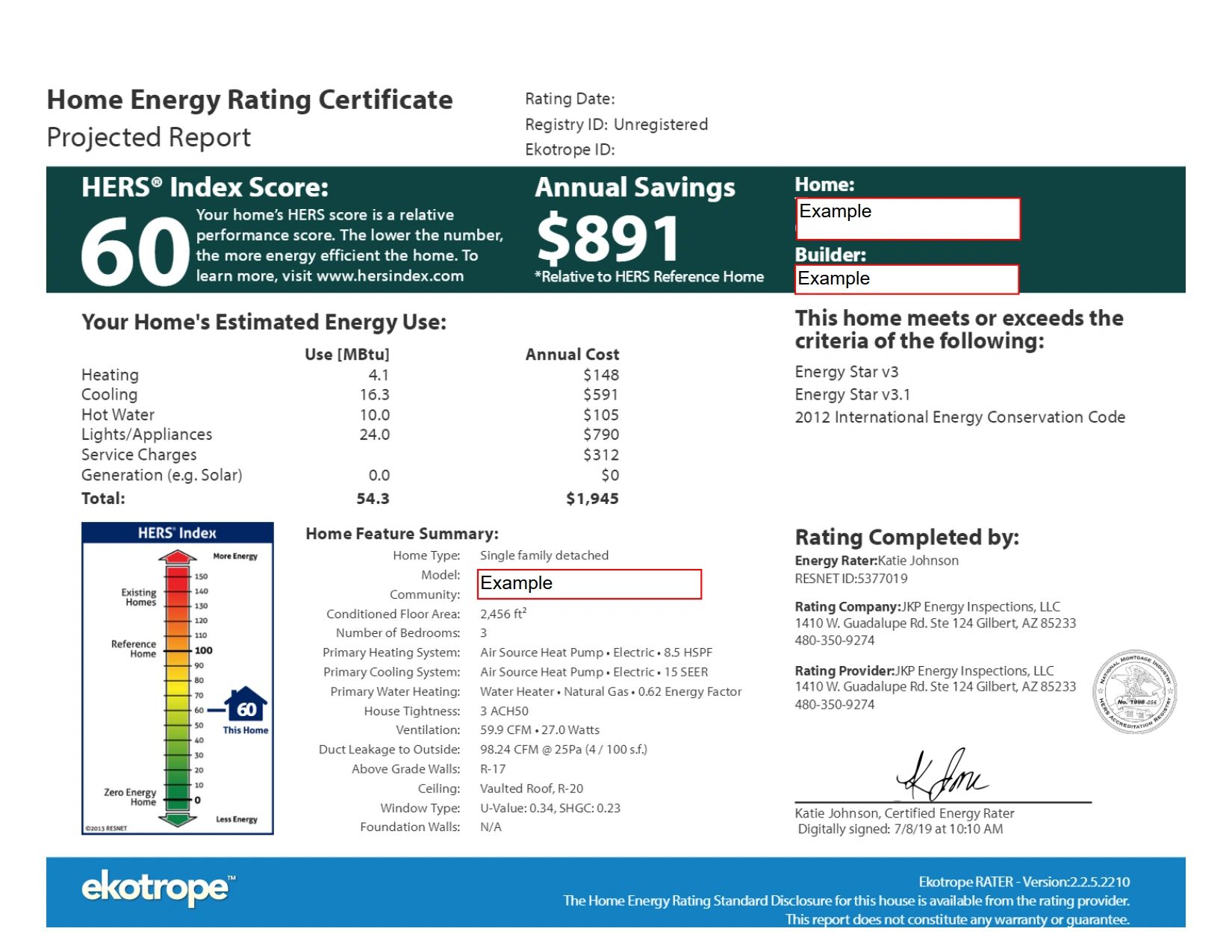Screen dimensions: 1232x952
Task: Click the blue house icon showing 60
Action: click(246, 706)
